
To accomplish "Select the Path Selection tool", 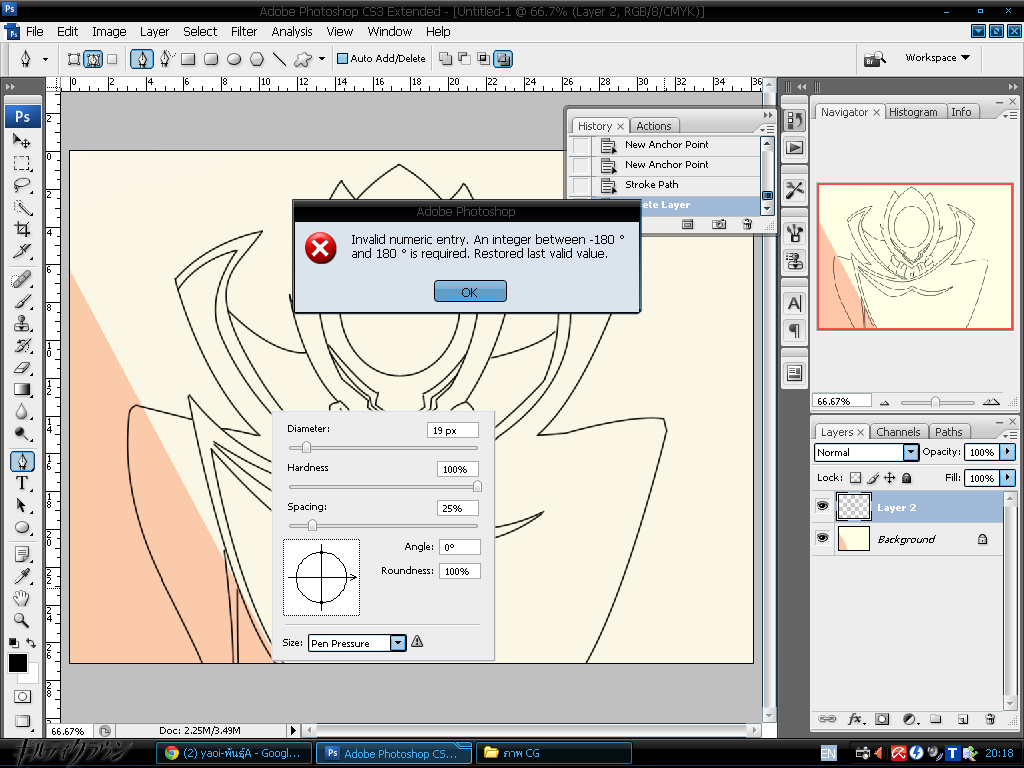I will coord(22,505).
